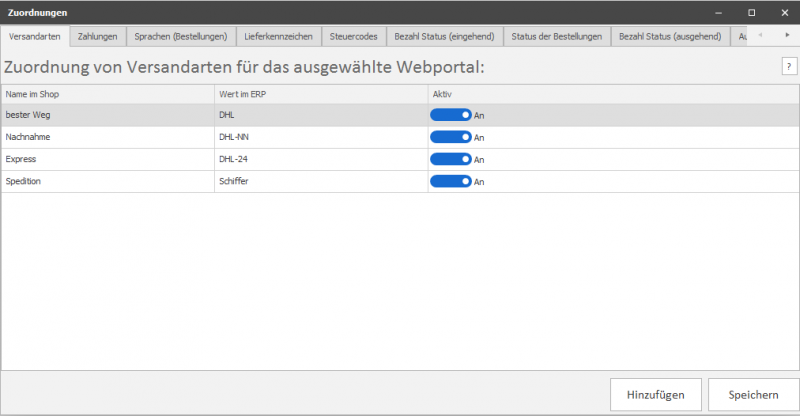Switch to Sprachen (Bestellungen) tab
The image size is (800, 416).
[181, 37]
